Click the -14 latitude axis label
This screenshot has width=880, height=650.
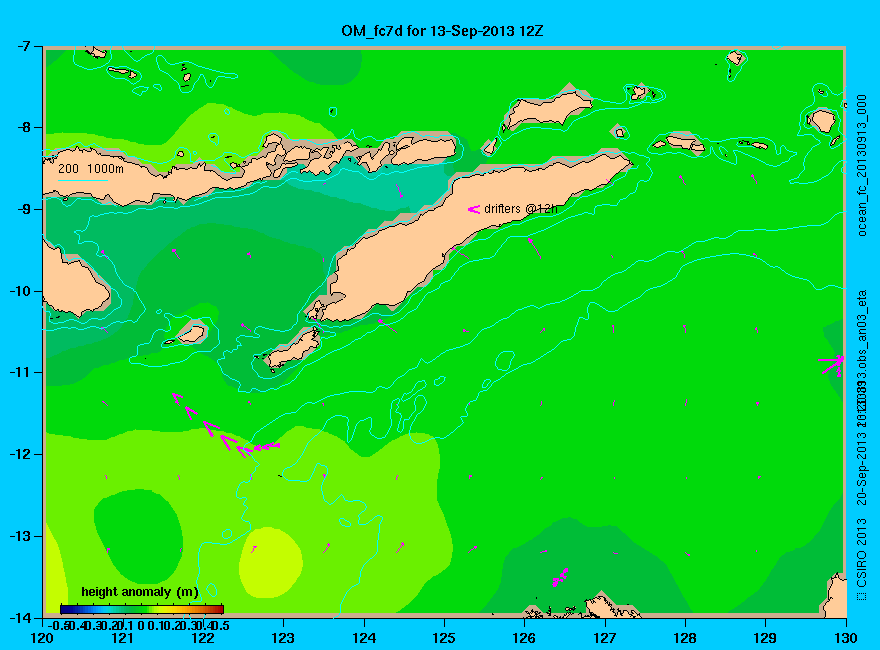(20, 617)
